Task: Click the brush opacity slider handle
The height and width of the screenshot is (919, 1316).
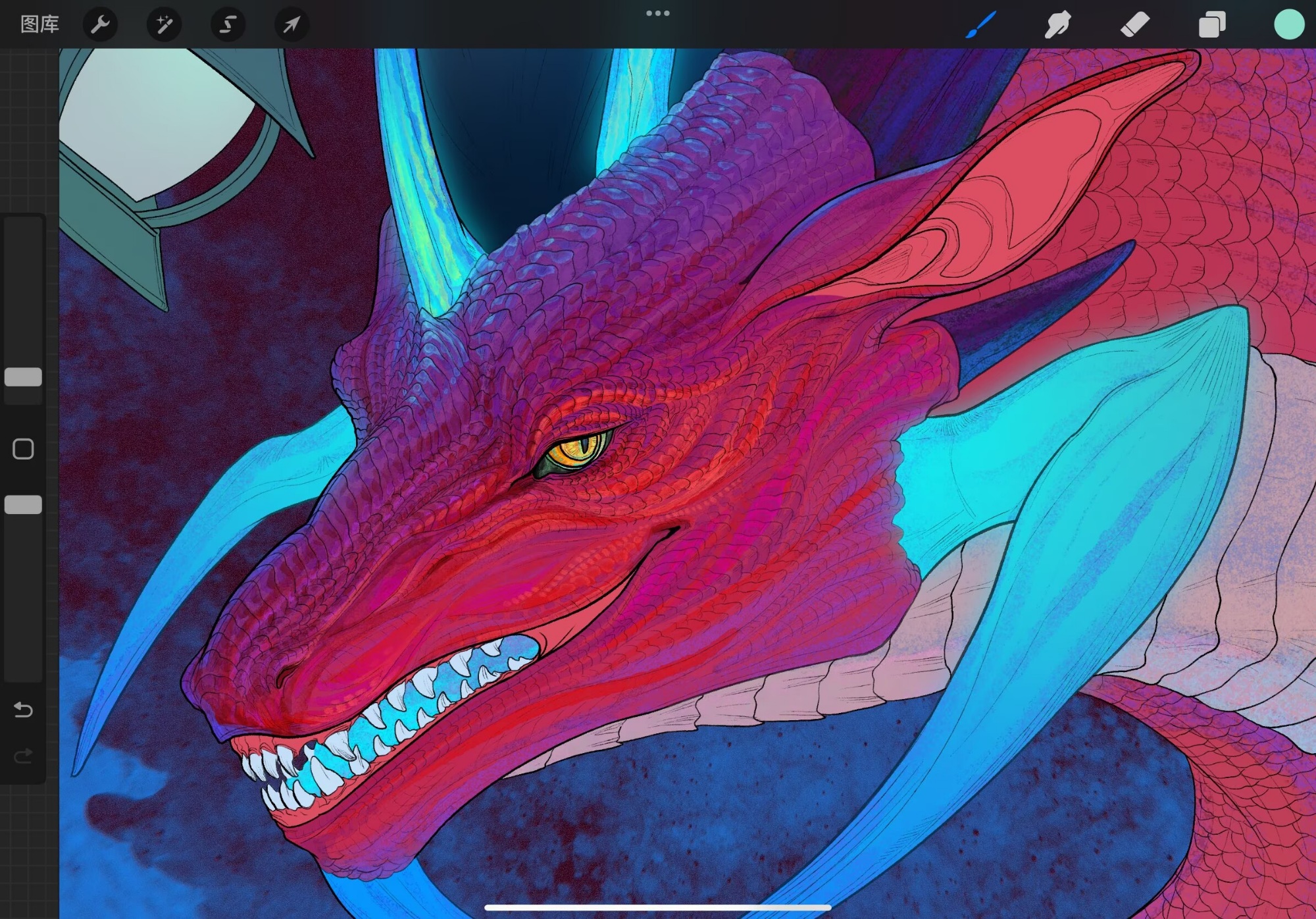Action: coord(23,505)
